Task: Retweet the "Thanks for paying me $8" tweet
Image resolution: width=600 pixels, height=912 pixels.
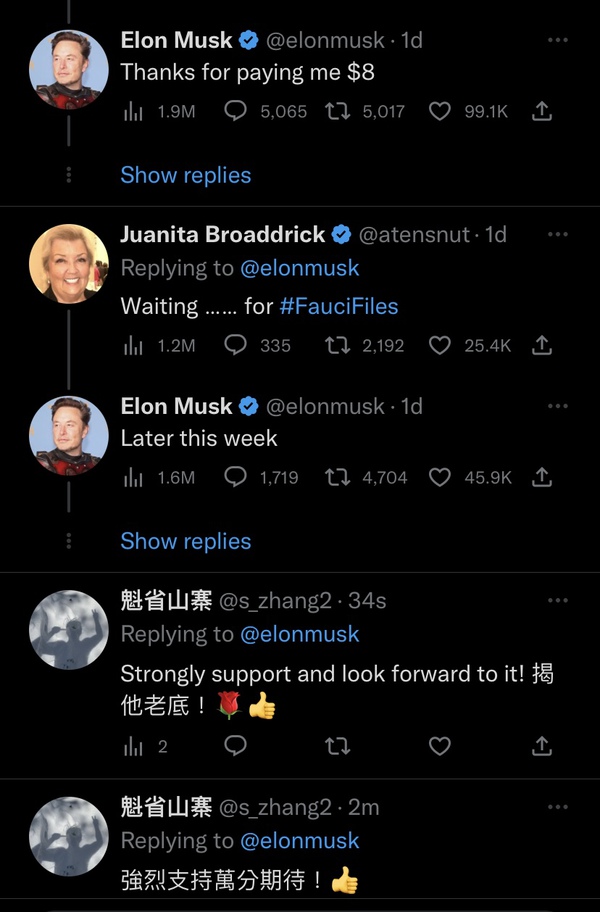Action: coord(339,112)
